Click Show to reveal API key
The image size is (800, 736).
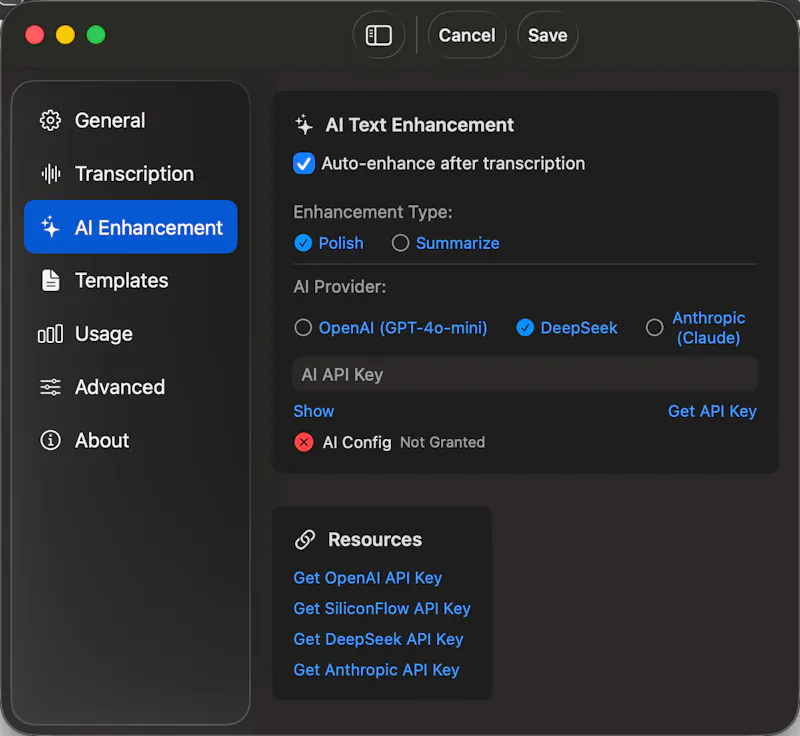coord(314,411)
